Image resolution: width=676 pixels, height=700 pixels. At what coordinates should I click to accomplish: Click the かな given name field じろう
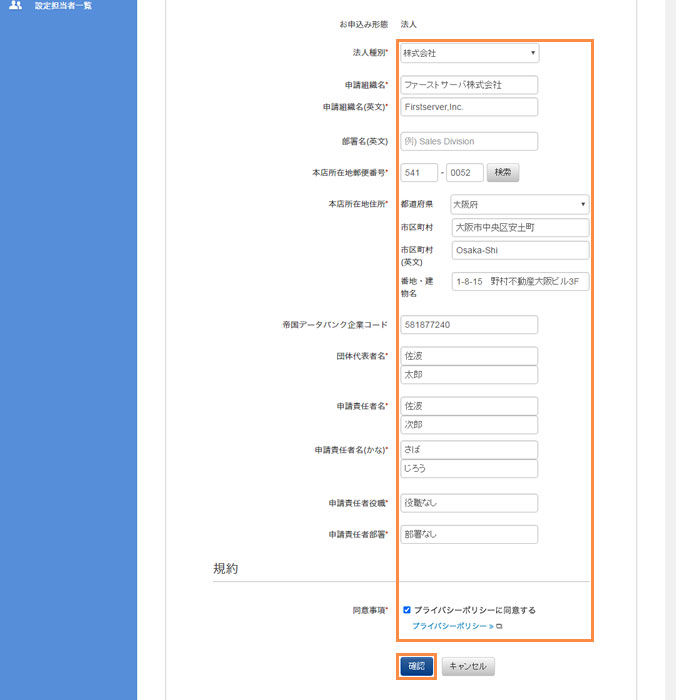coord(469,468)
